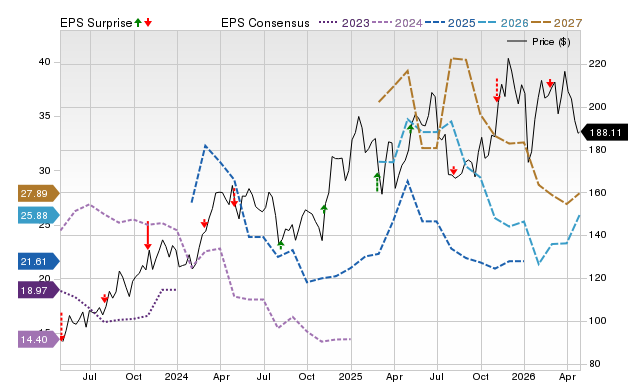Click the green up arrow in the EPS Surprise legend
The image size is (640, 382).
(x=138, y=23)
